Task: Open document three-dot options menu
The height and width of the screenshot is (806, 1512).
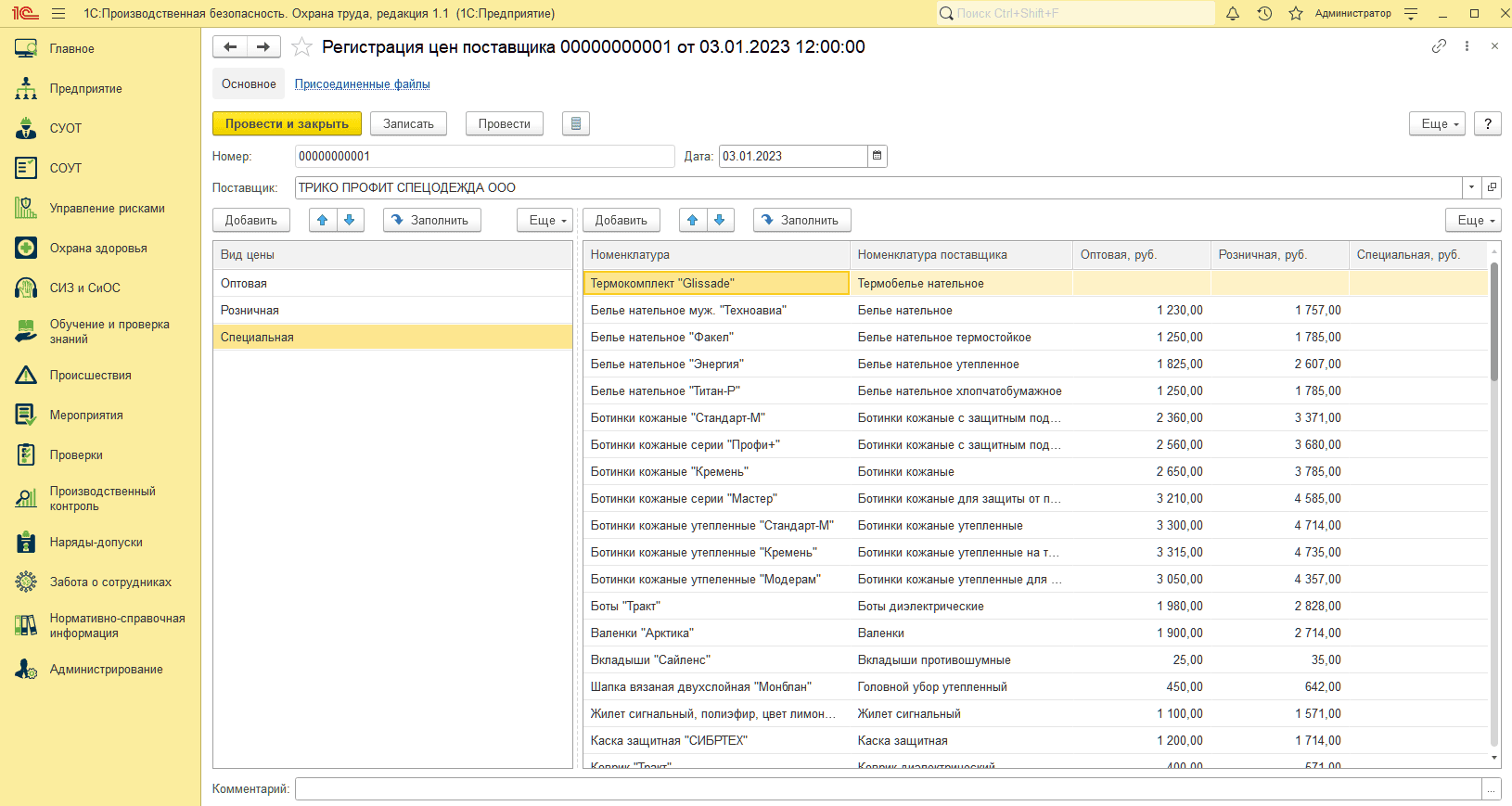Action: 1467,45
